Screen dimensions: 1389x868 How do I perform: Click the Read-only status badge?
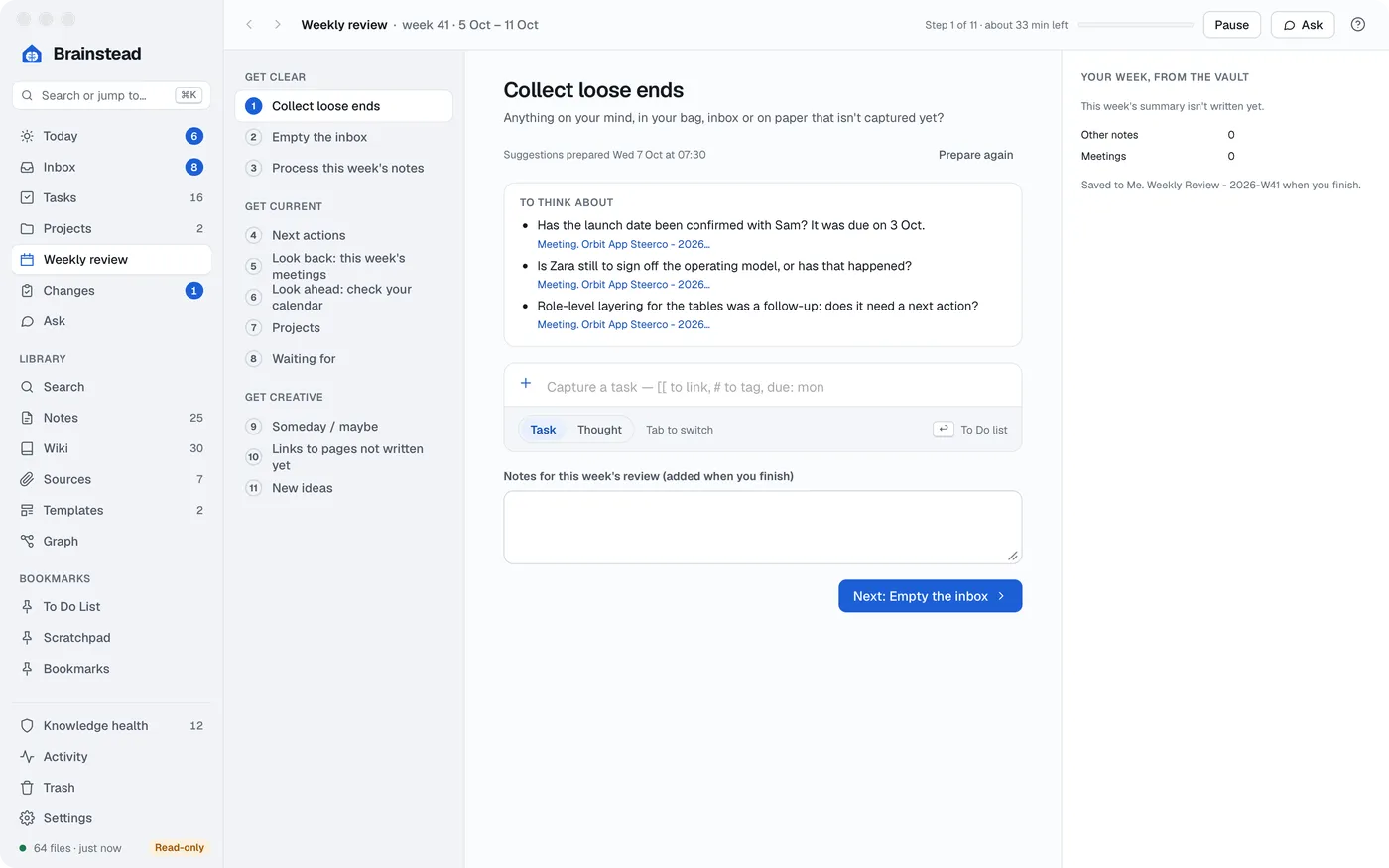coord(180,848)
